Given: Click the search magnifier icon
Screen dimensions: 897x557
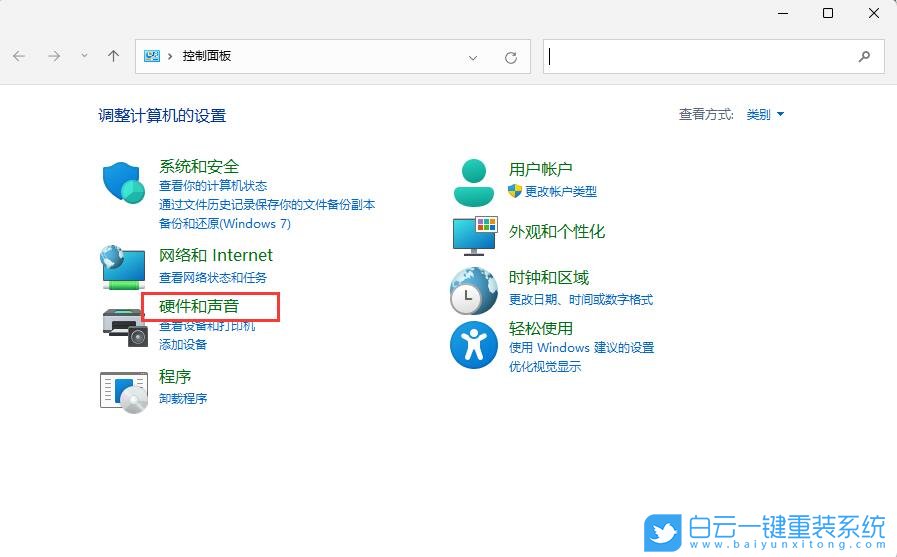Looking at the screenshot, I should [x=864, y=56].
